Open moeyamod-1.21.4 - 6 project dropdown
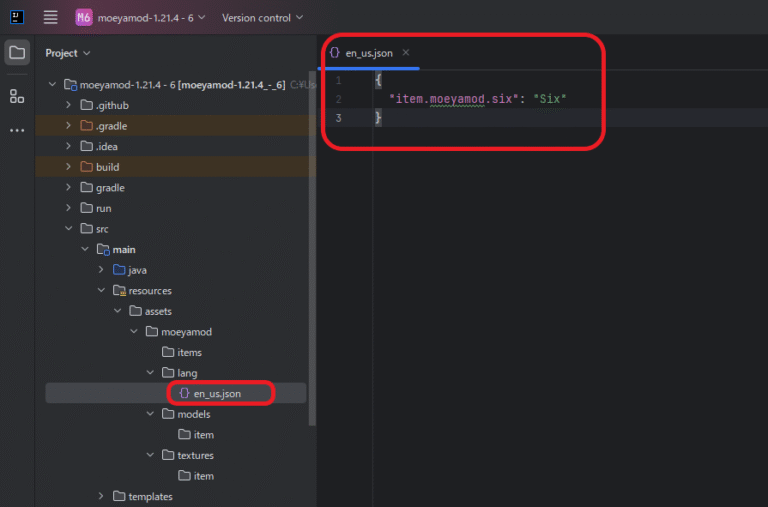Image resolution: width=768 pixels, height=507 pixels. click(x=151, y=18)
